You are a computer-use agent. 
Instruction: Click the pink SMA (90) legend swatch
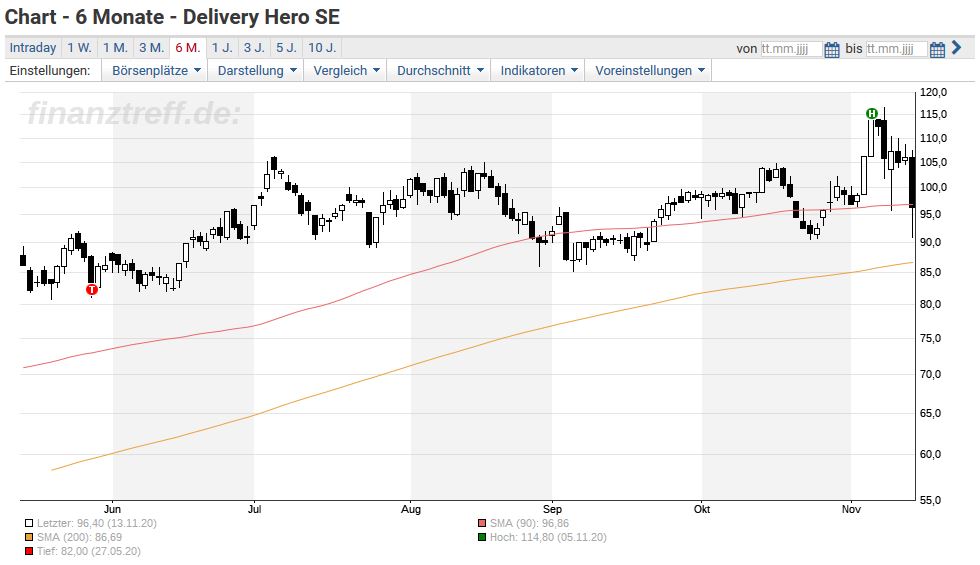482,524
